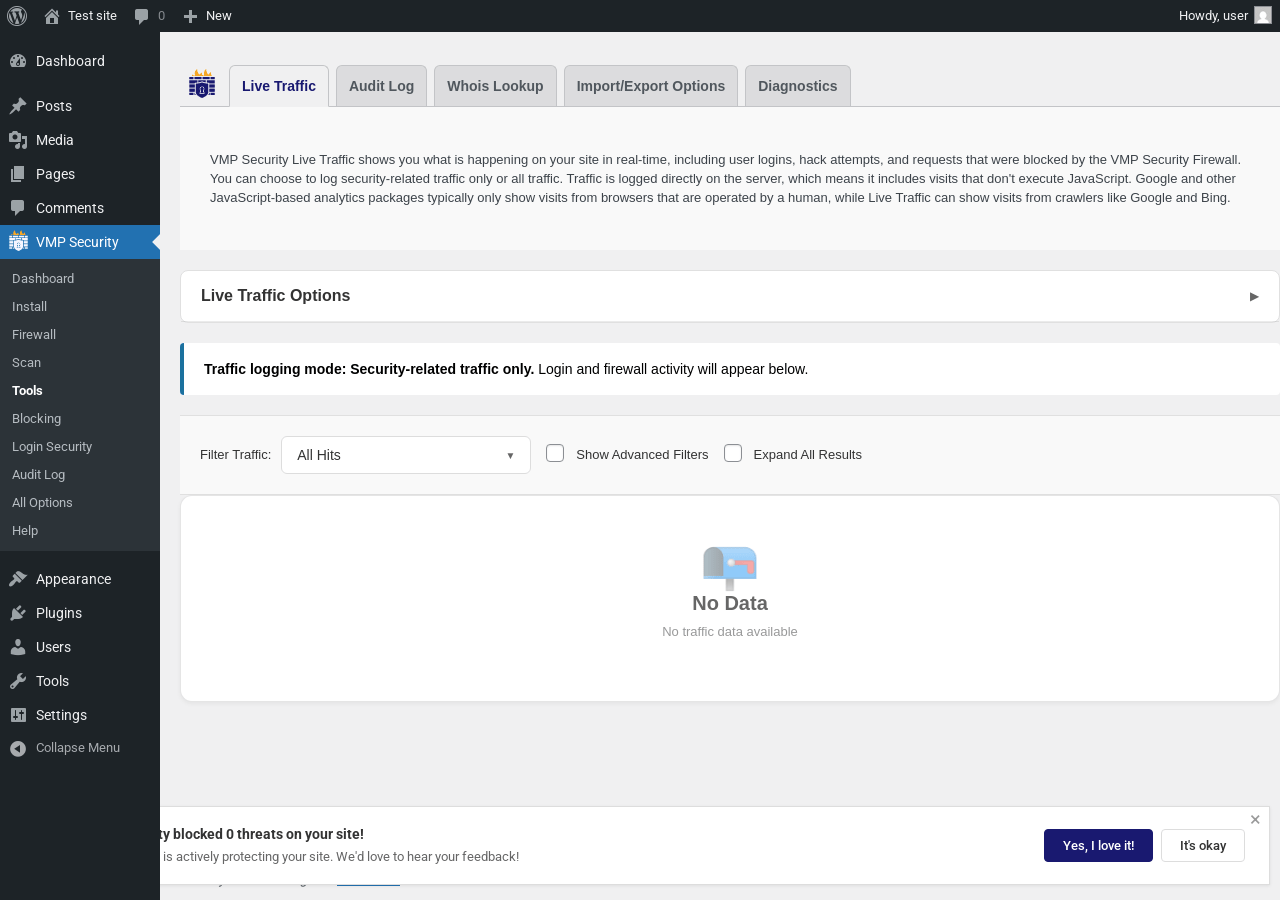Open the Appearance menu label
This screenshot has height=900, width=1280.
[x=73, y=579]
